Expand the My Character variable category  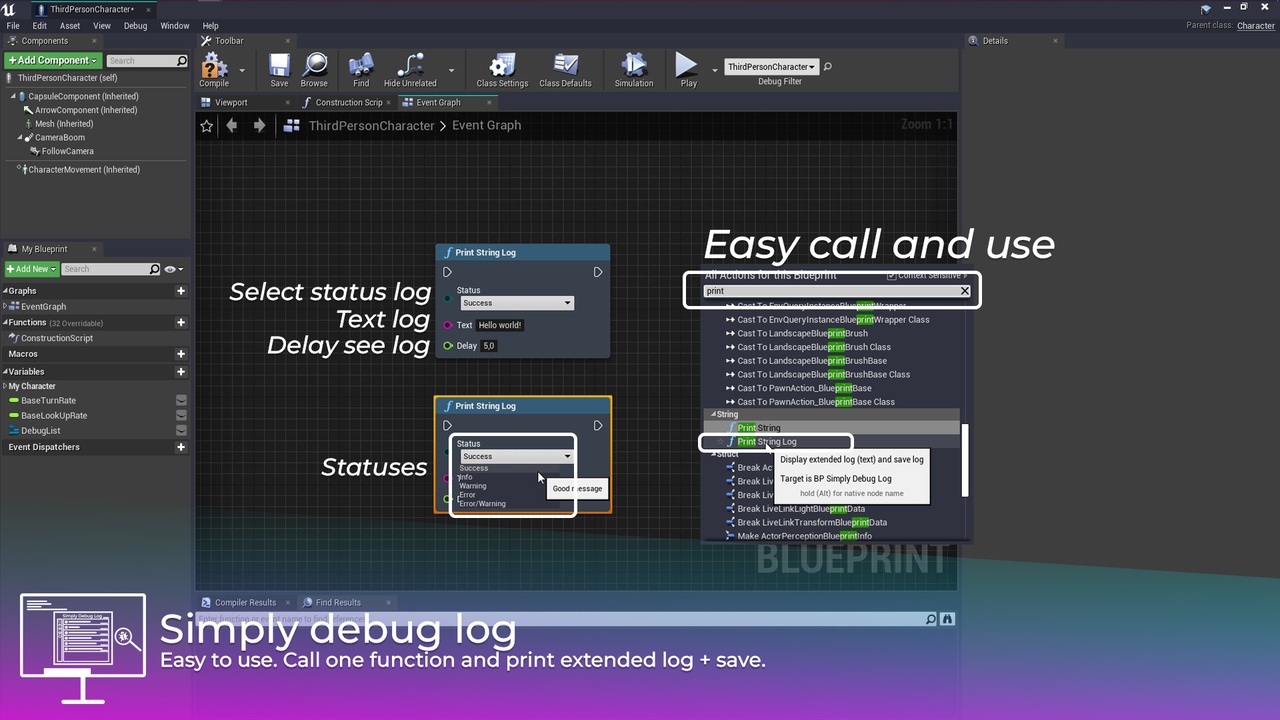pos(5,386)
